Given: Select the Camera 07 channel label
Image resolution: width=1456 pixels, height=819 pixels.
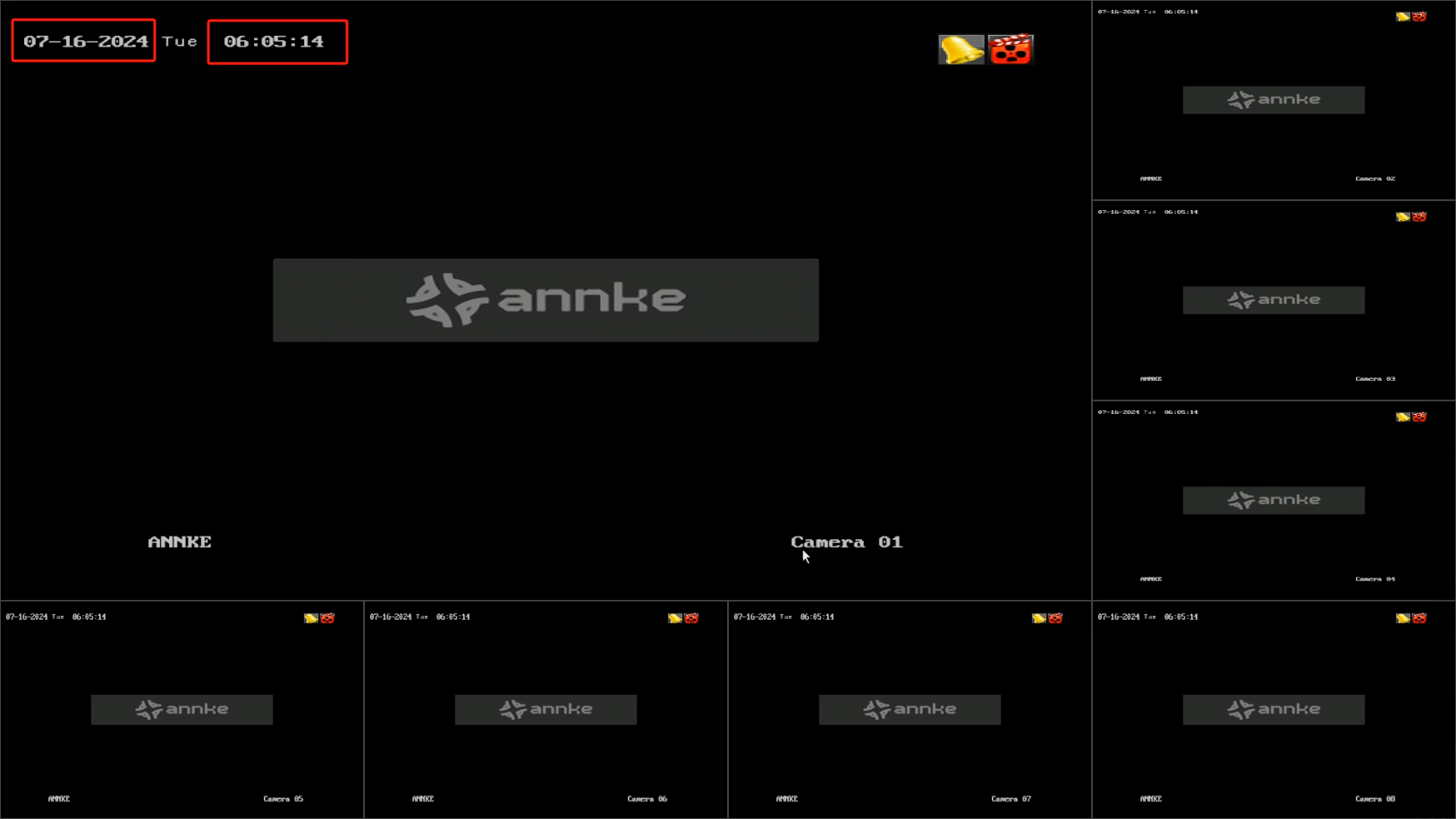Looking at the screenshot, I should pyautogui.click(x=1012, y=799).
